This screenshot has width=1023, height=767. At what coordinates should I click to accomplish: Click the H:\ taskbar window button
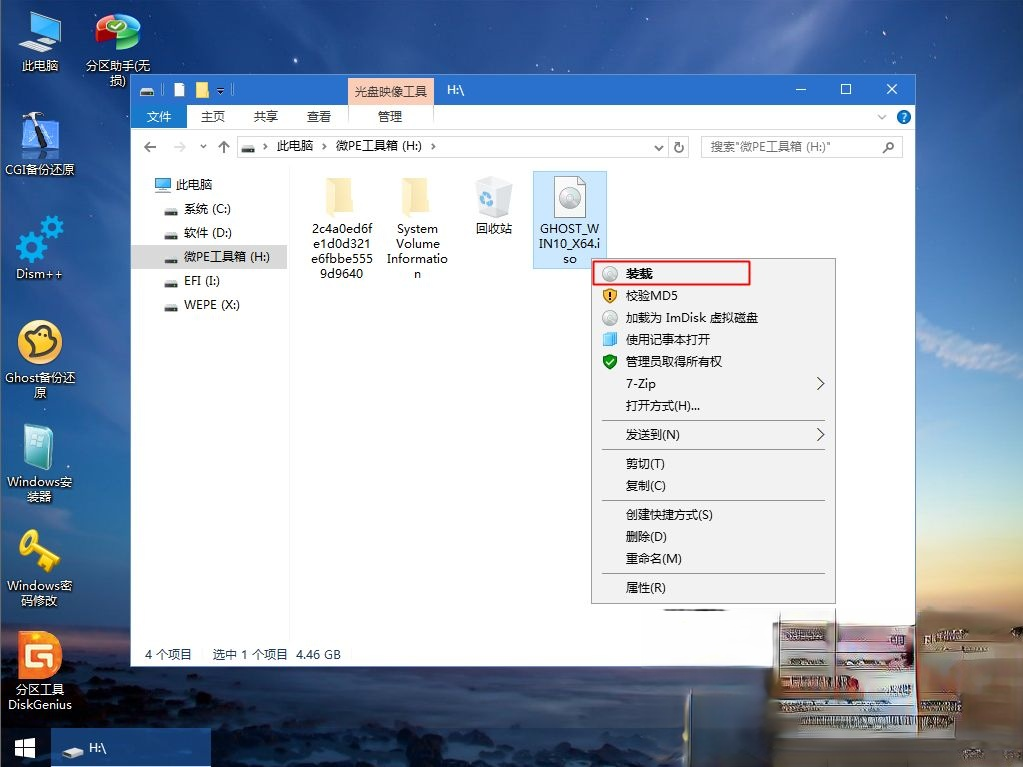coord(131,748)
